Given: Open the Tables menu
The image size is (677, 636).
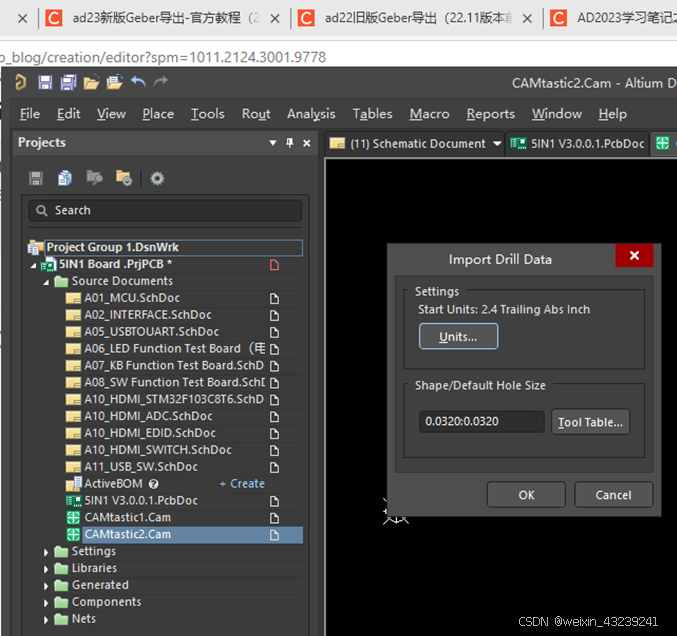Looking at the screenshot, I should pos(373,114).
